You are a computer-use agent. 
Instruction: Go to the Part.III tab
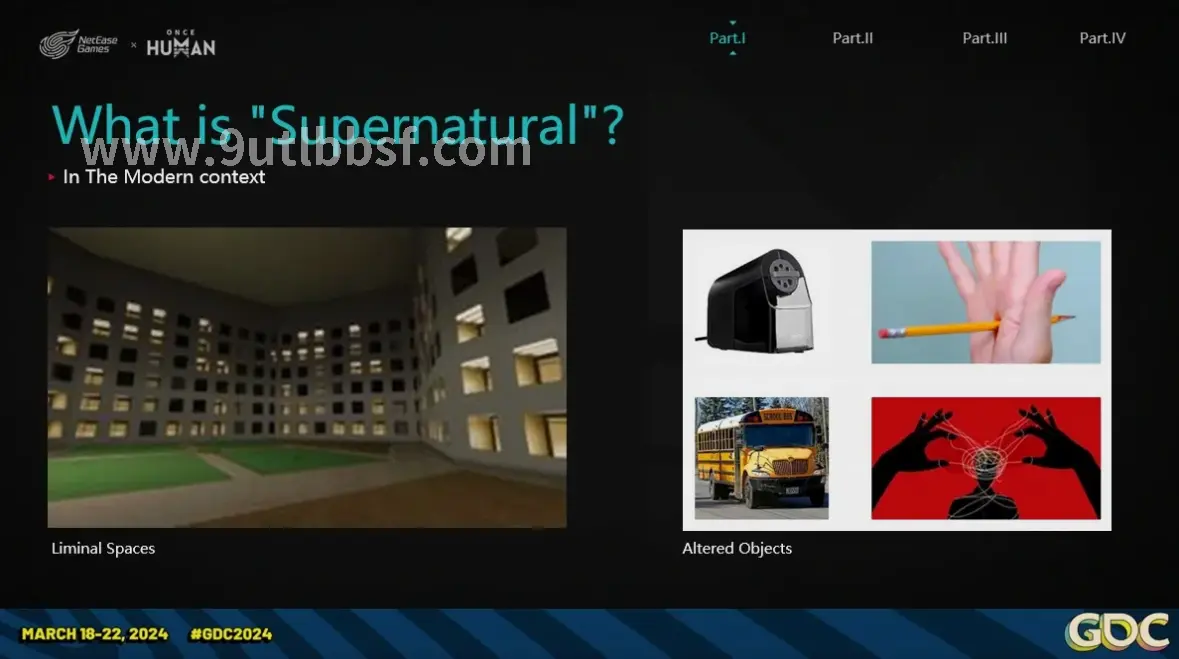coord(984,39)
